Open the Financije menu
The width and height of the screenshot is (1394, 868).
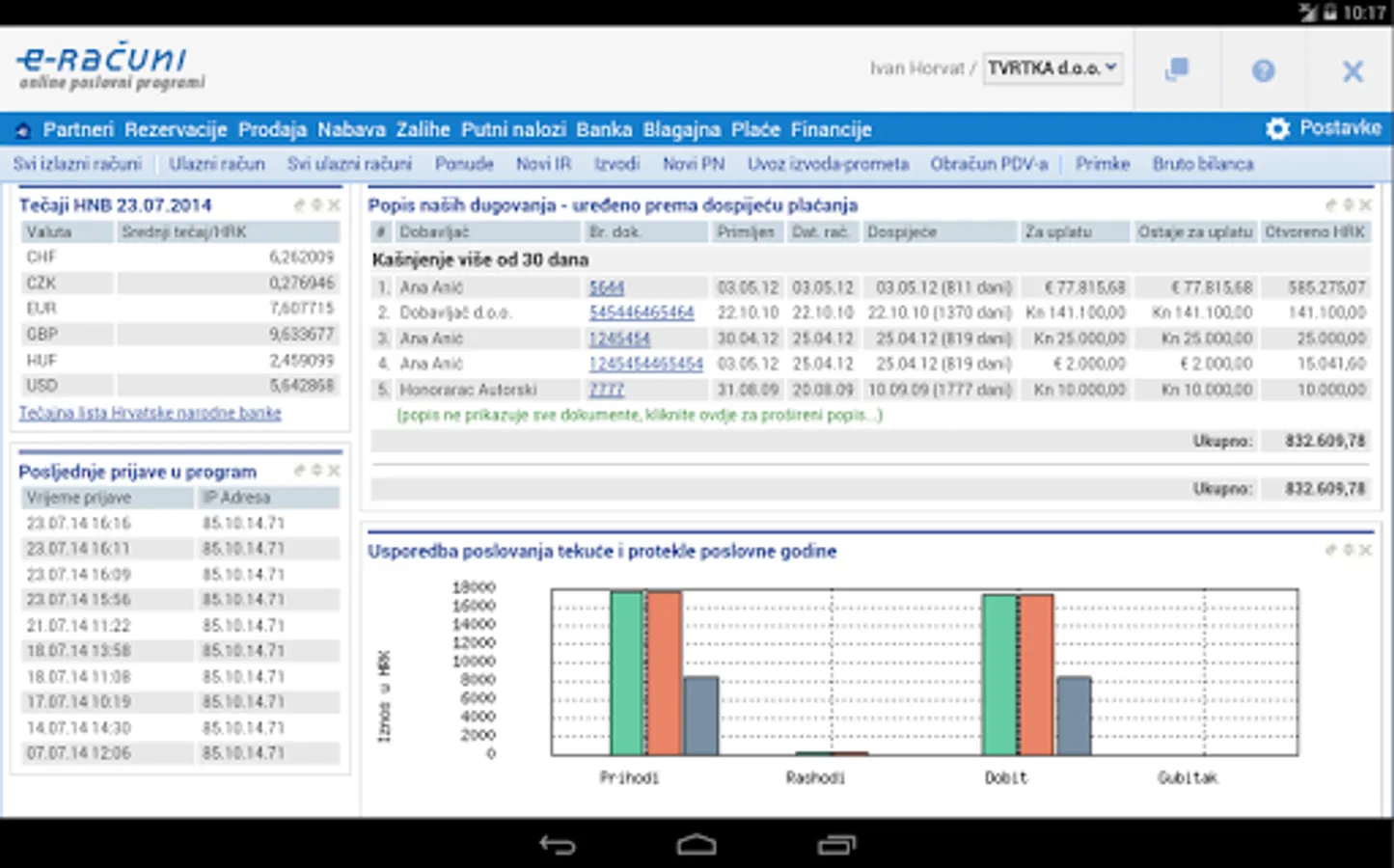click(x=832, y=129)
